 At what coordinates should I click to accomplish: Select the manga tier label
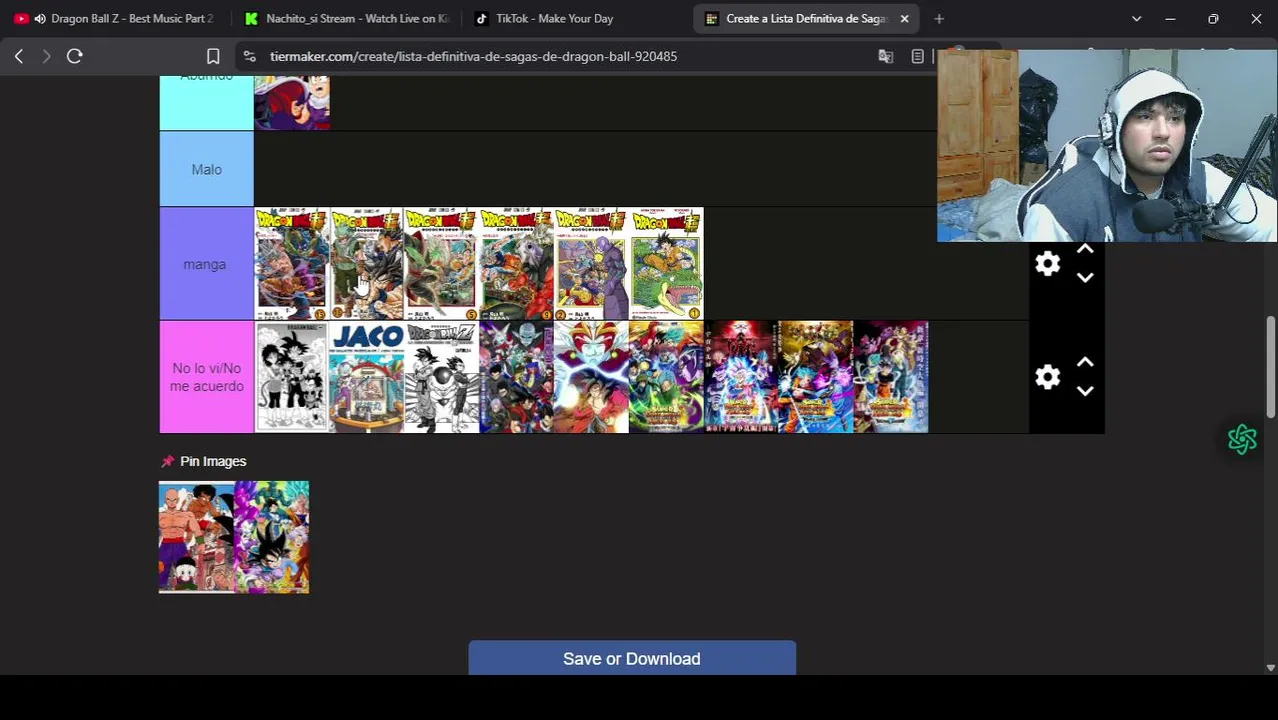point(206,264)
